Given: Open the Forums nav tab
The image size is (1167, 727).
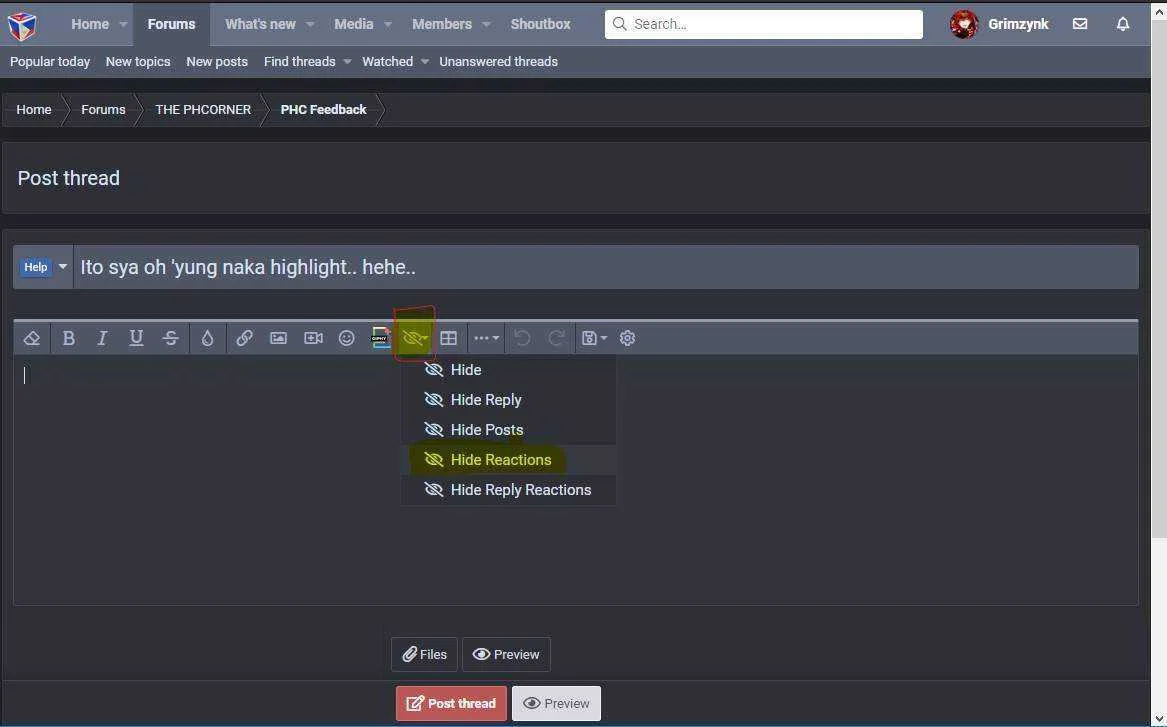Looking at the screenshot, I should click(x=171, y=25).
